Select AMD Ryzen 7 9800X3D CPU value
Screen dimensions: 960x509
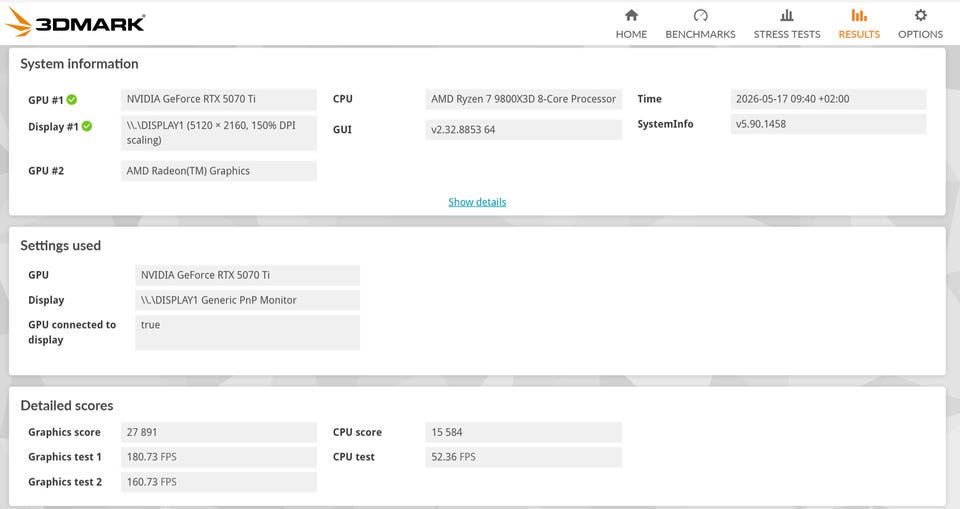(523, 99)
